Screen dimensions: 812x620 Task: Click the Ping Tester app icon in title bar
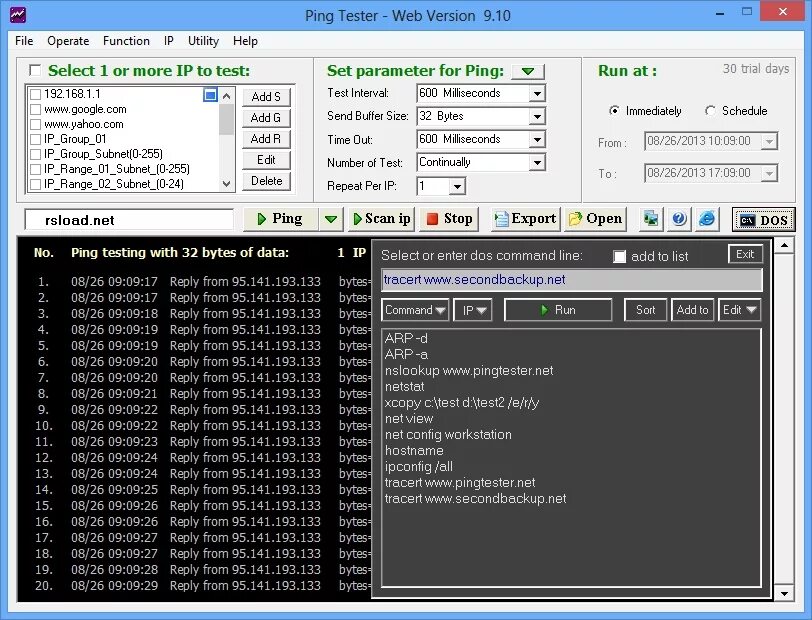pyautogui.click(x=18, y=15)
